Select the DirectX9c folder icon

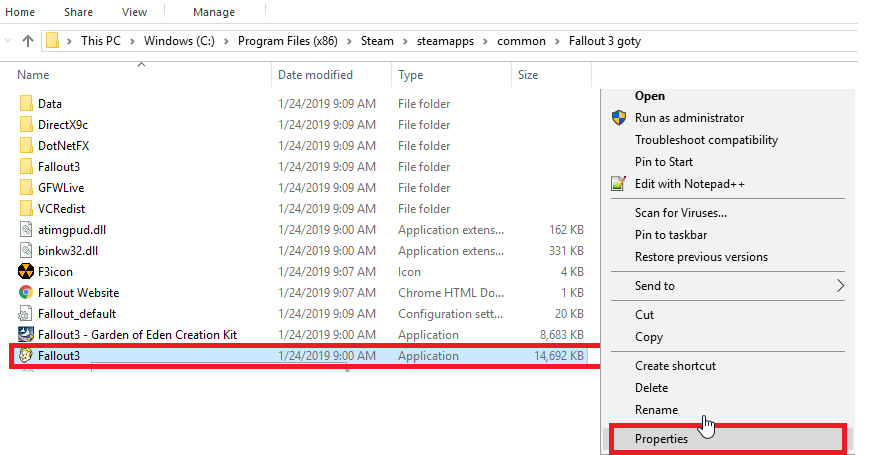click(26, 125)
